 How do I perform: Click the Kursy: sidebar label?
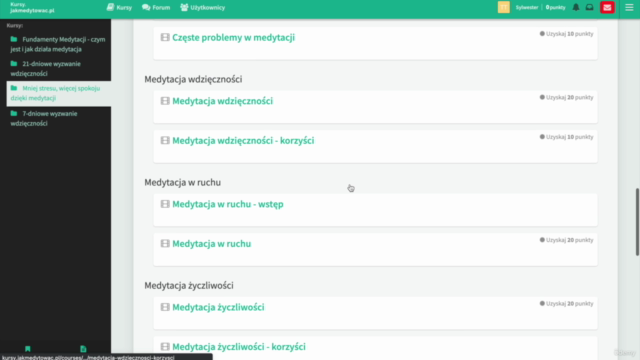tap(15, 25)
